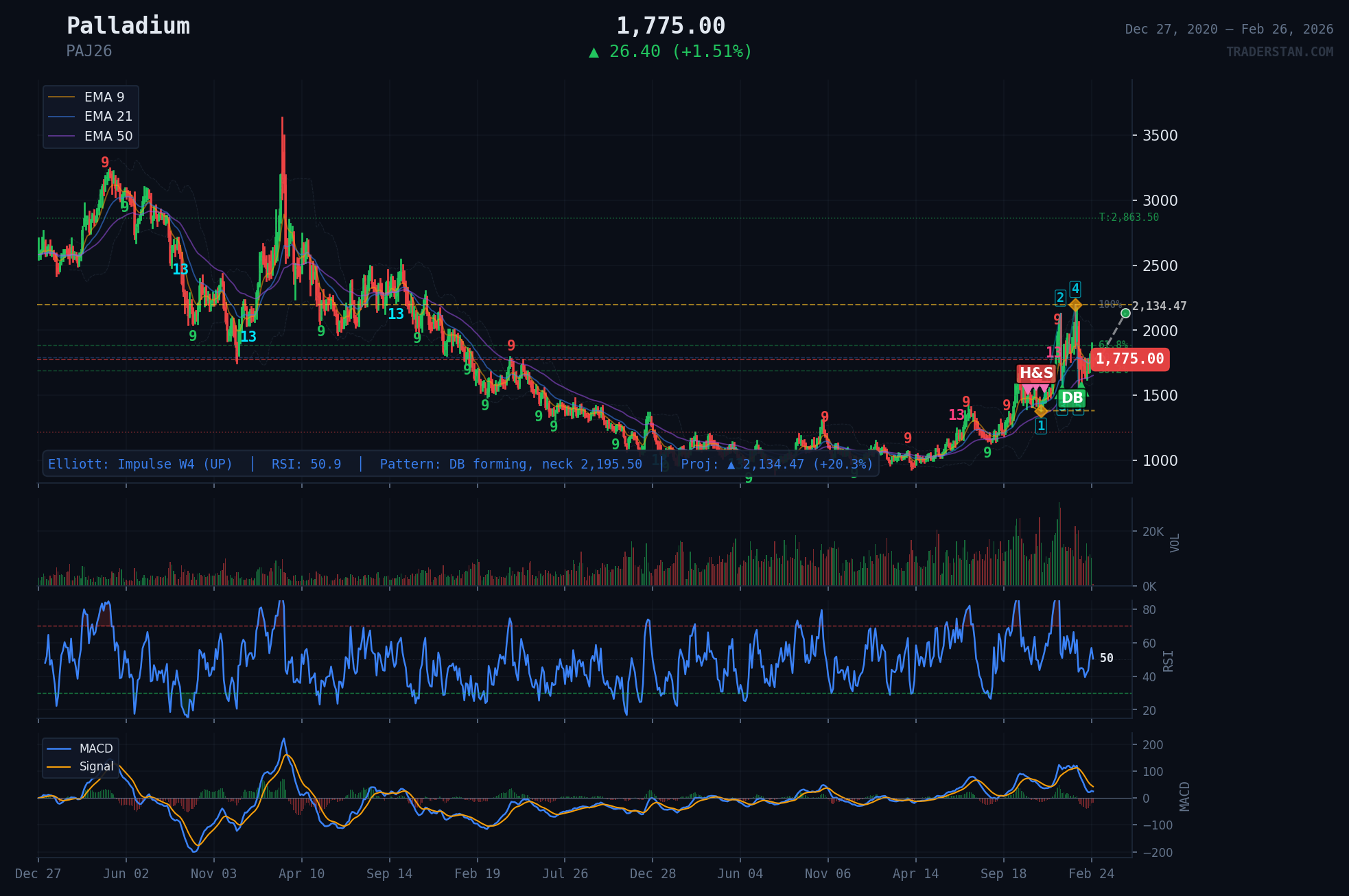Click the red H&S pattern badge

coord(1035,373)
